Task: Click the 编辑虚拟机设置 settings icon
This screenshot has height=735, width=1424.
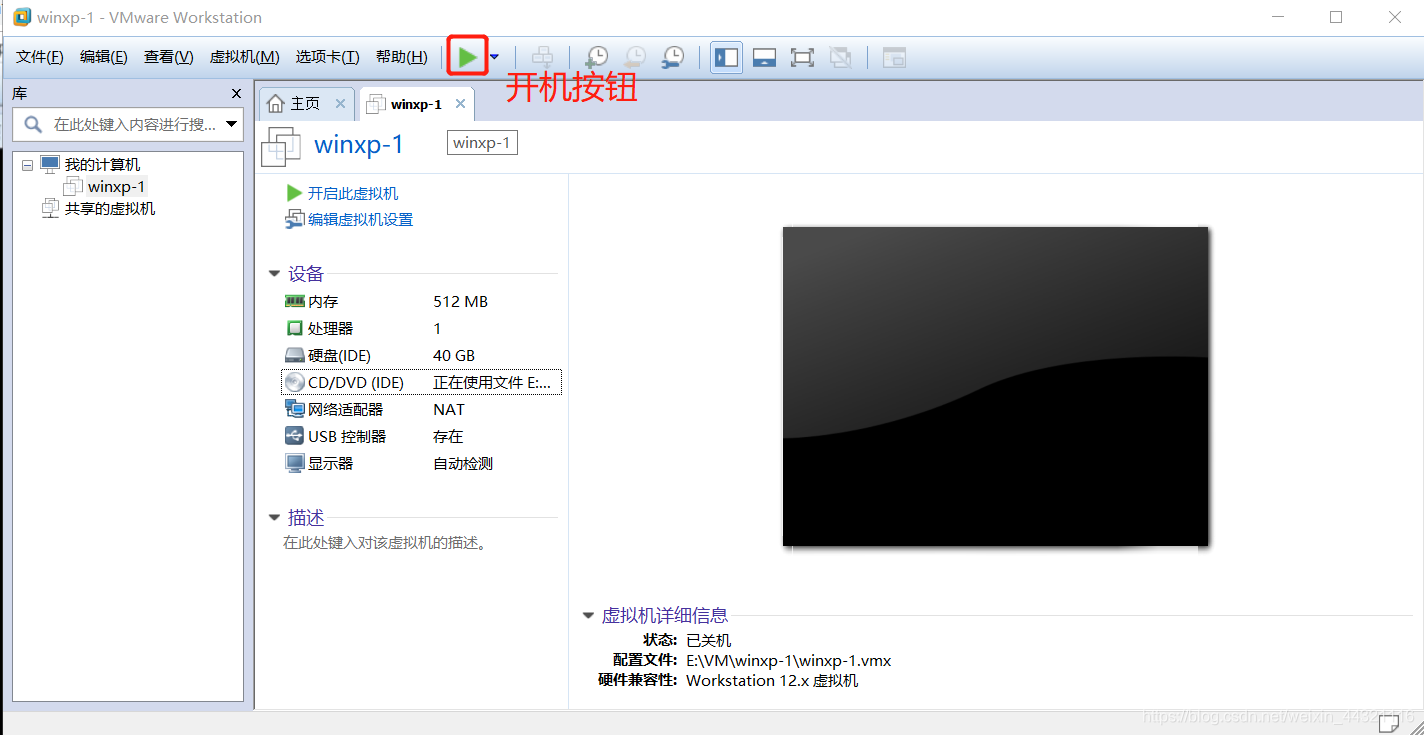Action: (x=294, y=219)
